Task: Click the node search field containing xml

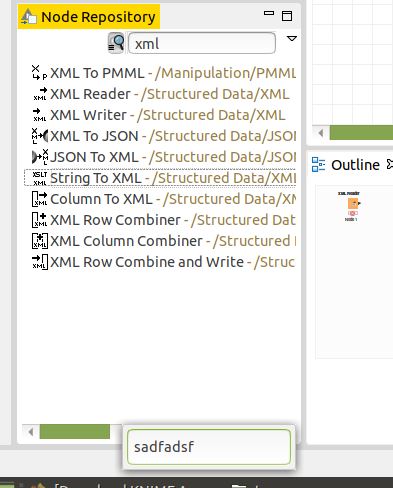Action: pos(202,43)
